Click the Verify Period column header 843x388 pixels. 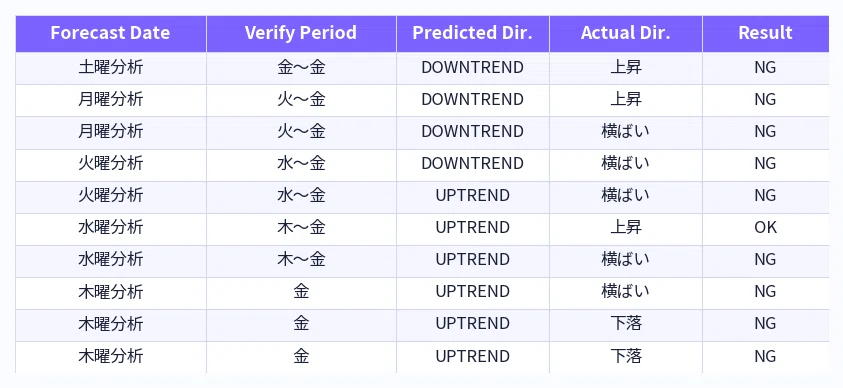tap(301, 34)
